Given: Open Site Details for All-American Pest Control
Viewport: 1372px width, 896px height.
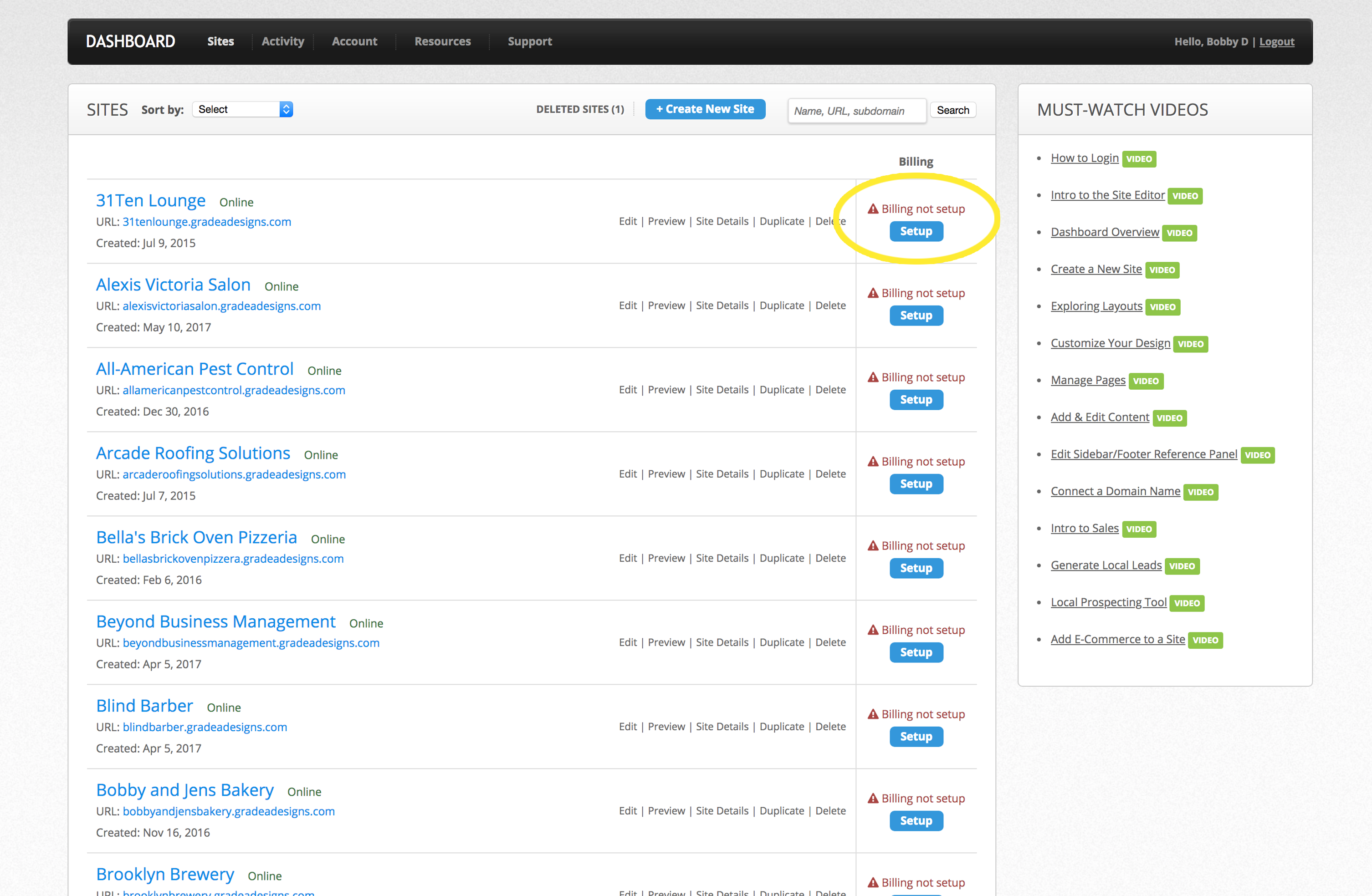Looking at the screenshot, I should 722,390.
